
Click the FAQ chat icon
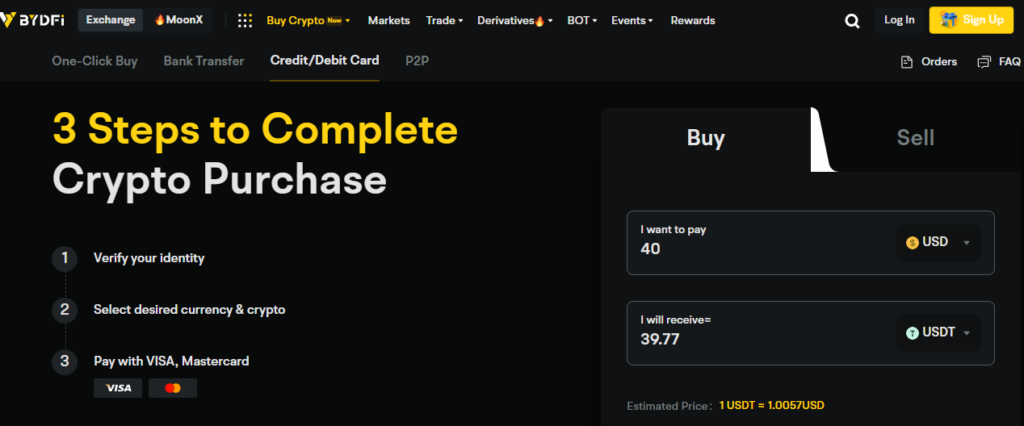click(984, 62)
